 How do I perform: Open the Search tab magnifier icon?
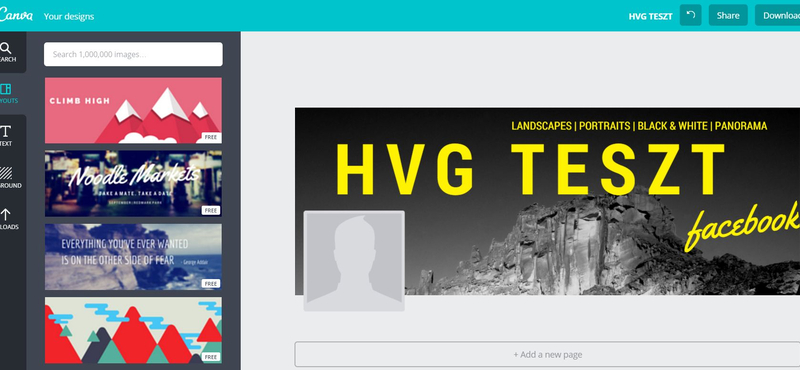click(x=6, y=48)
